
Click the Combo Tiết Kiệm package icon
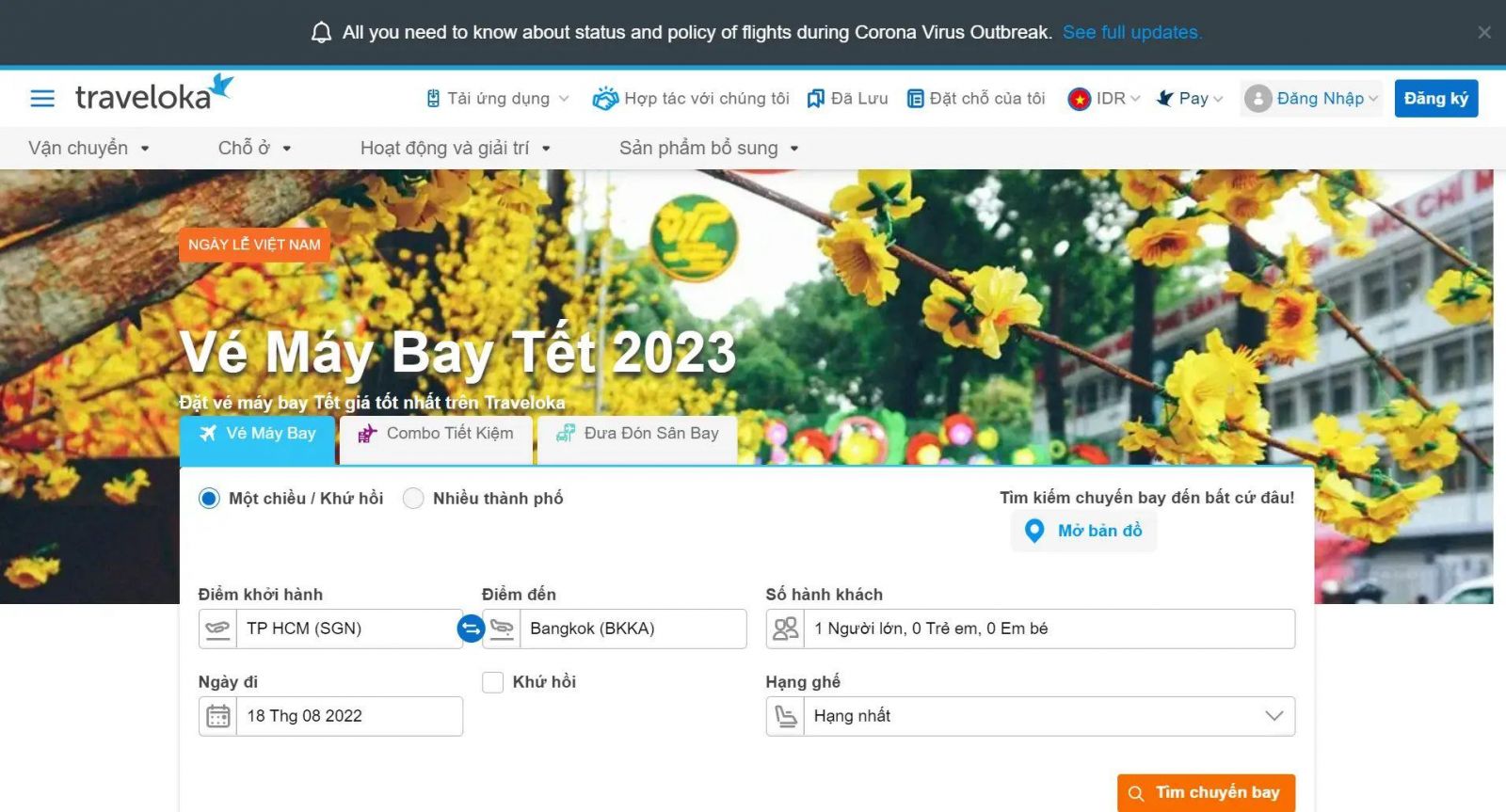coord(367,433)
